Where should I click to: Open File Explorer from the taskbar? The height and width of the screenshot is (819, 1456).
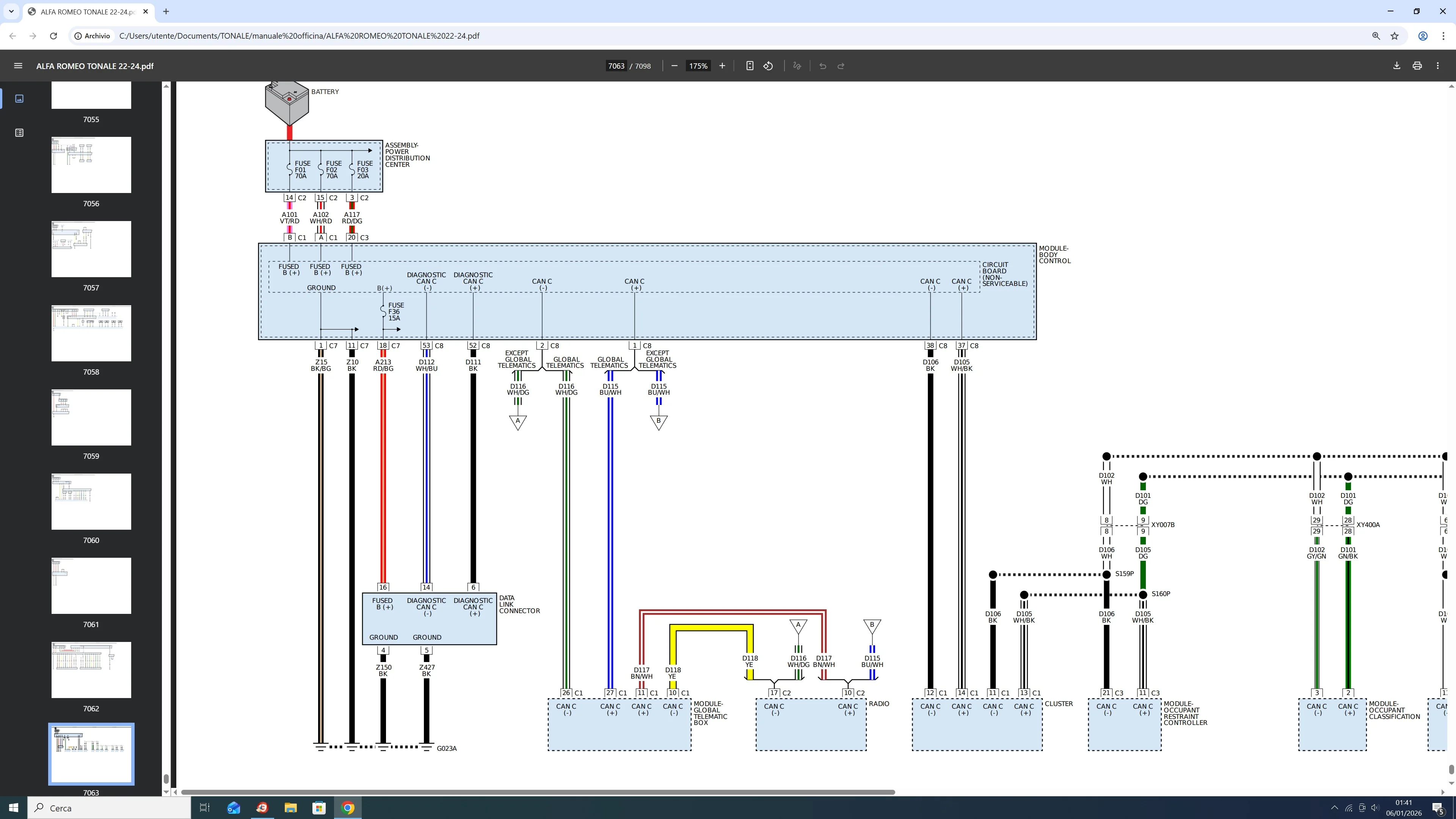(290, 808)
